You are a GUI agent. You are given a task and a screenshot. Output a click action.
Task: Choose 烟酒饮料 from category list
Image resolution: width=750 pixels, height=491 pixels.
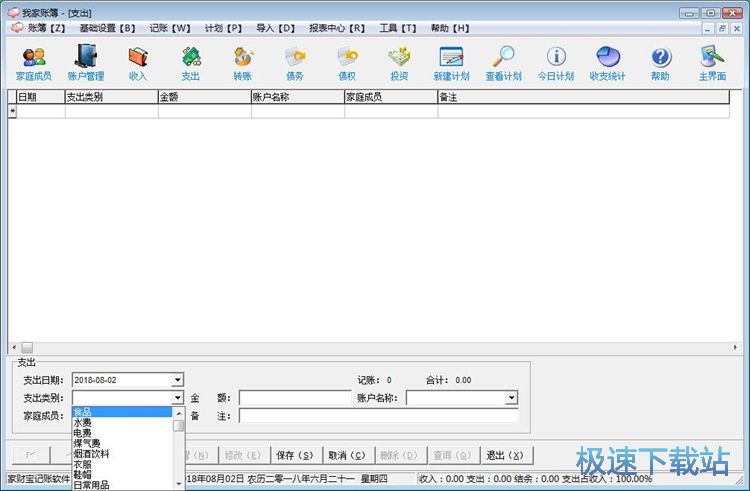(x=92, y=453)
